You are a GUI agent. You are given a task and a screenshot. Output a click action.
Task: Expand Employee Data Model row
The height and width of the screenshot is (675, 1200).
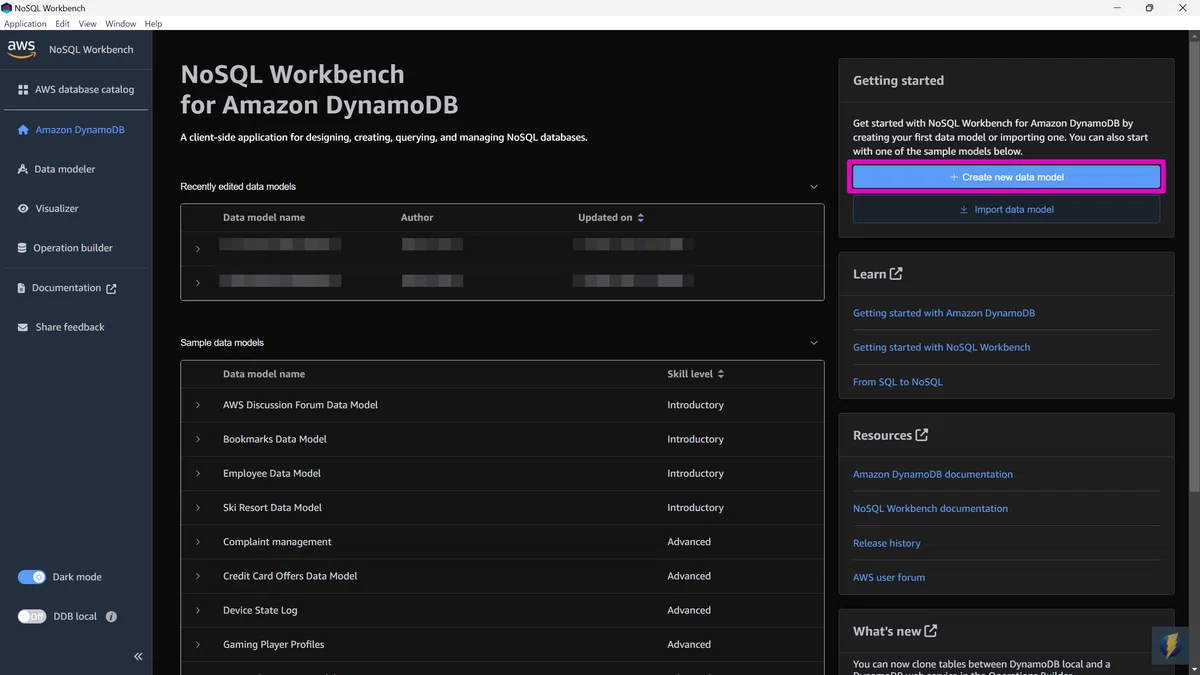coord(198,473)
